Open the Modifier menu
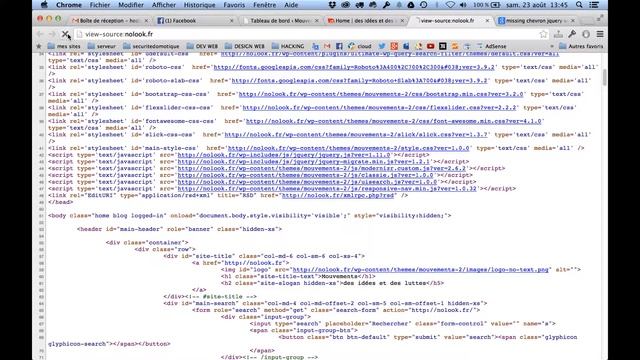Screen dimensions: 640x360 tap(131, 5)
